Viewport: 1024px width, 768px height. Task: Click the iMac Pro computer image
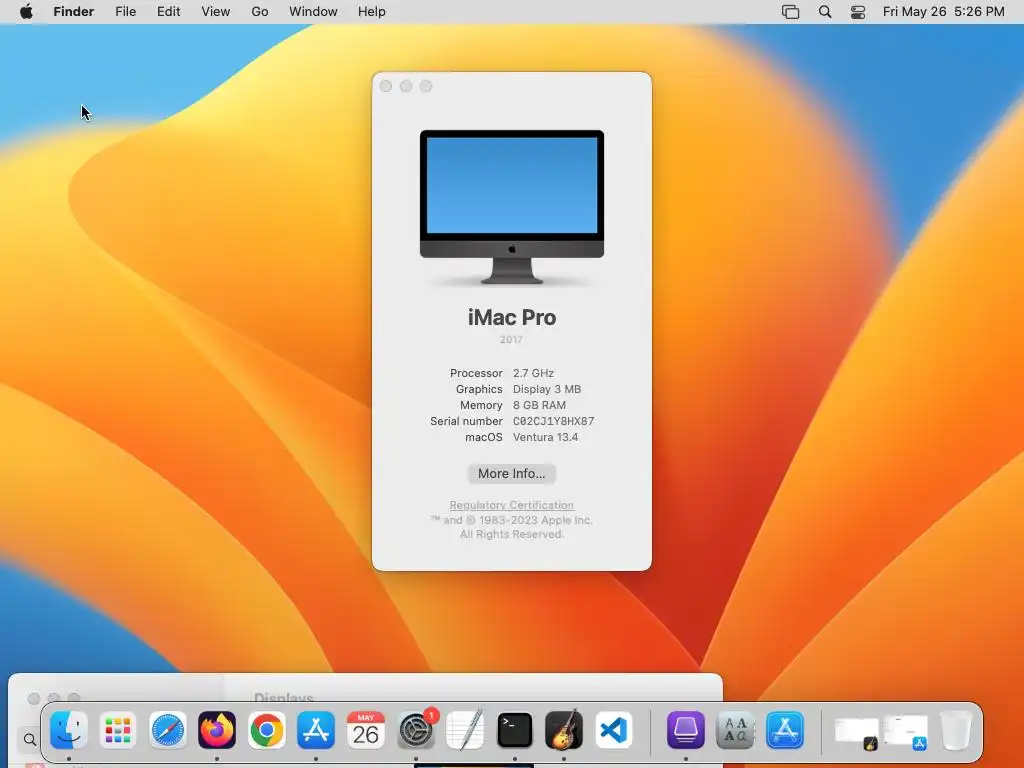[512, 207]
